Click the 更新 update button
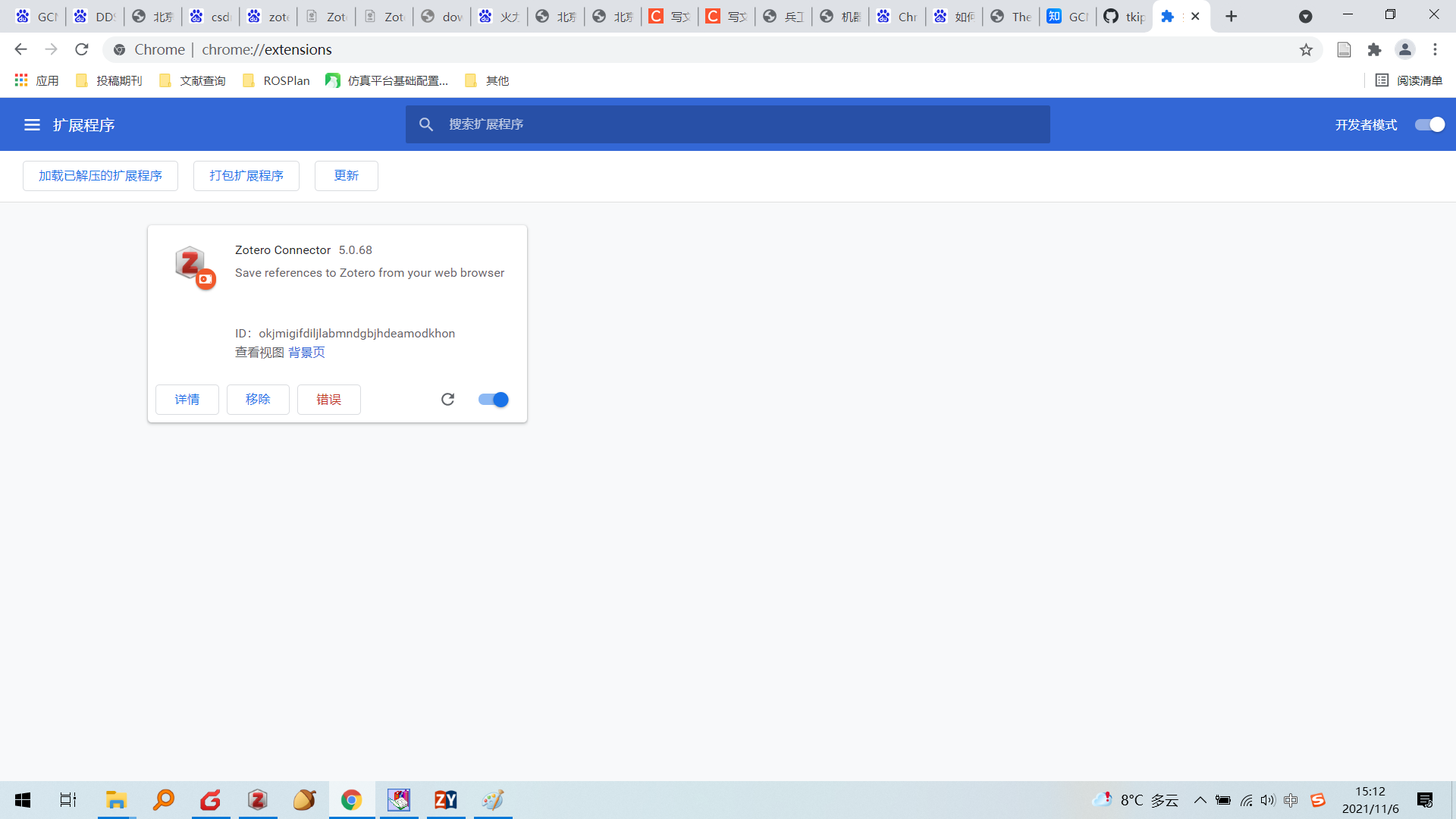1456x819 pixels. tap(347, 176)
